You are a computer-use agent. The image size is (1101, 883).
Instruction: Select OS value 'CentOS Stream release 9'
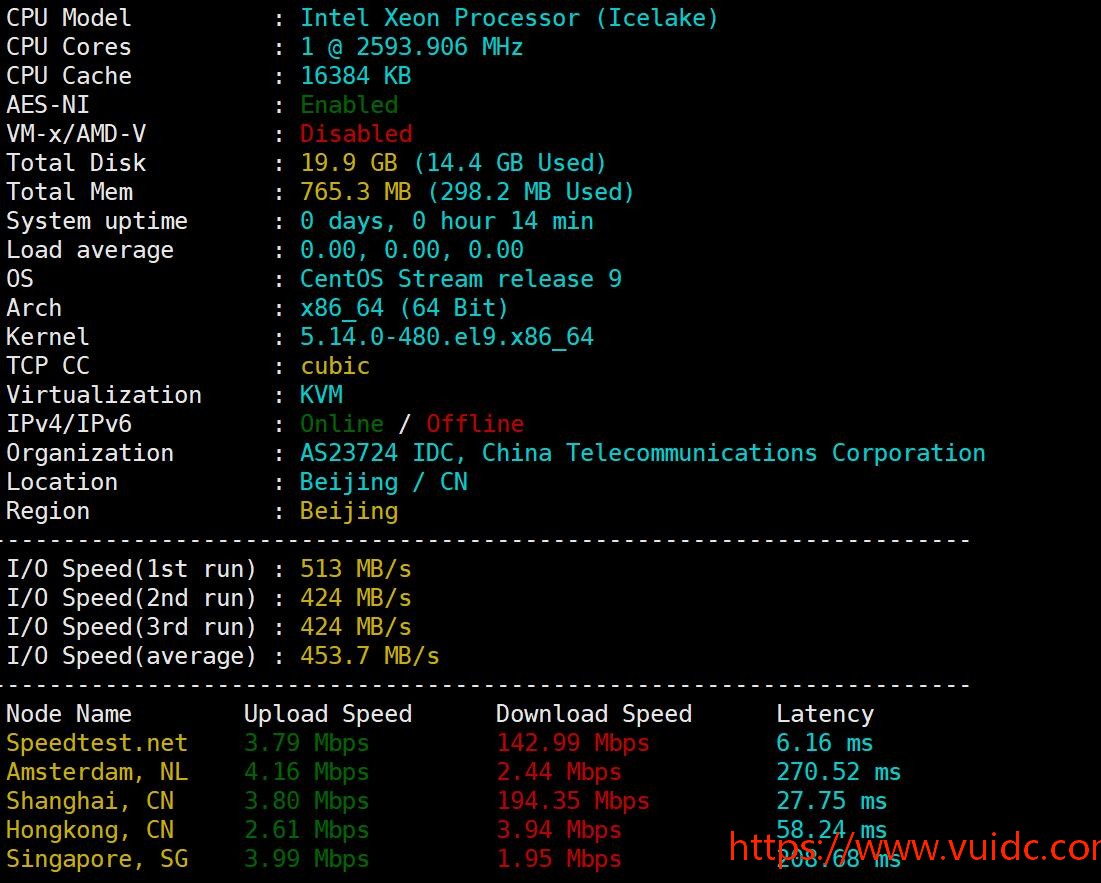click(461, 279)
